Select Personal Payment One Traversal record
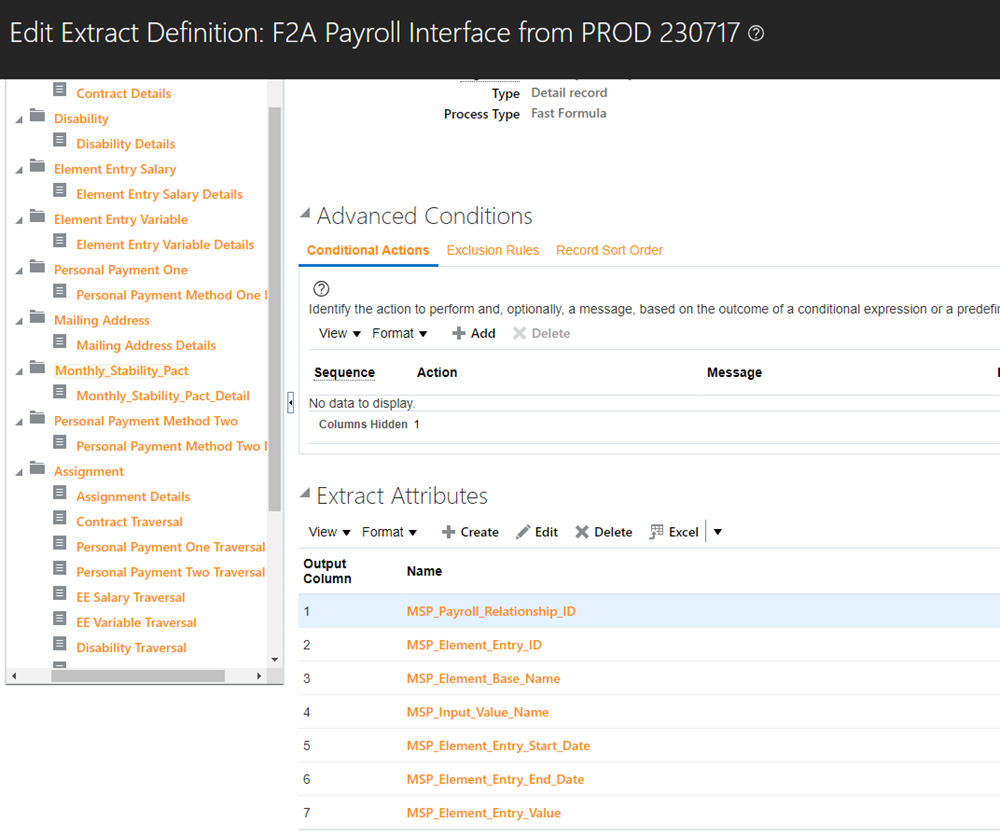 [170, 547]
